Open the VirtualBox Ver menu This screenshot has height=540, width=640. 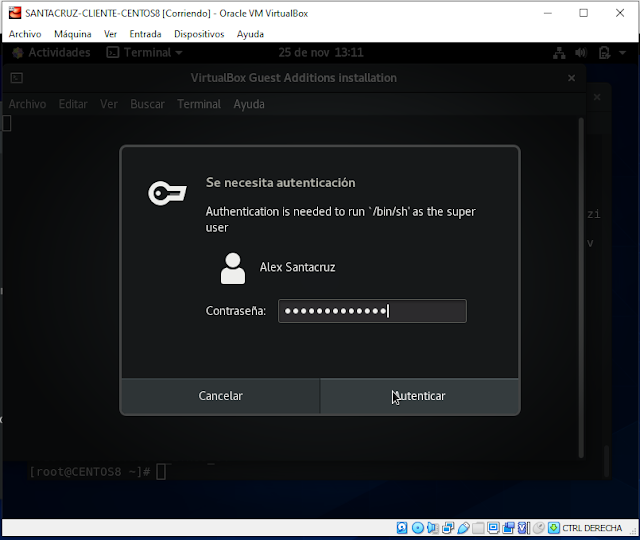tap(110, 34)
